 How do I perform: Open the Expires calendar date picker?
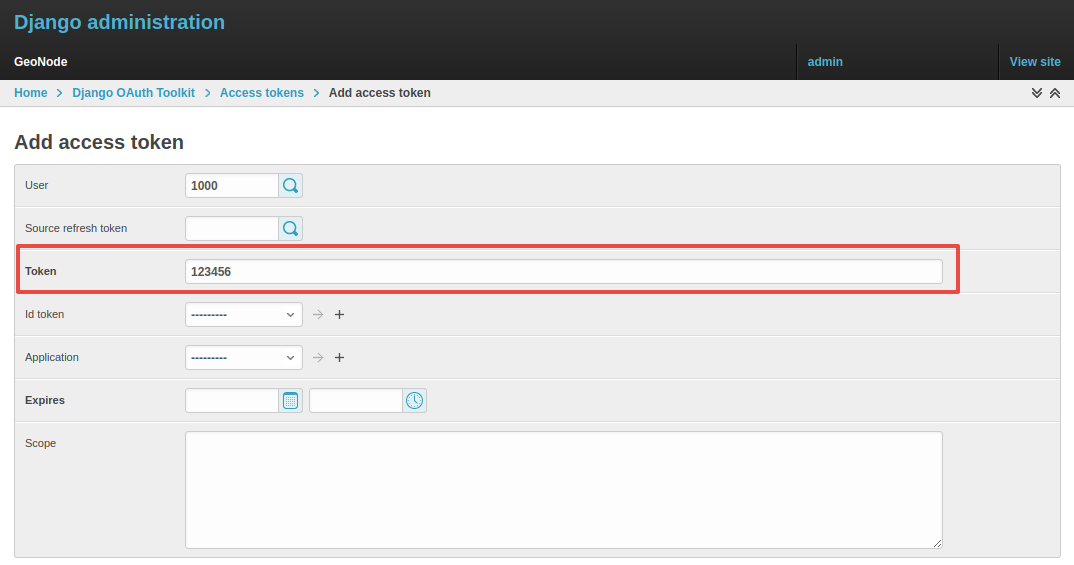pos(290,401)
